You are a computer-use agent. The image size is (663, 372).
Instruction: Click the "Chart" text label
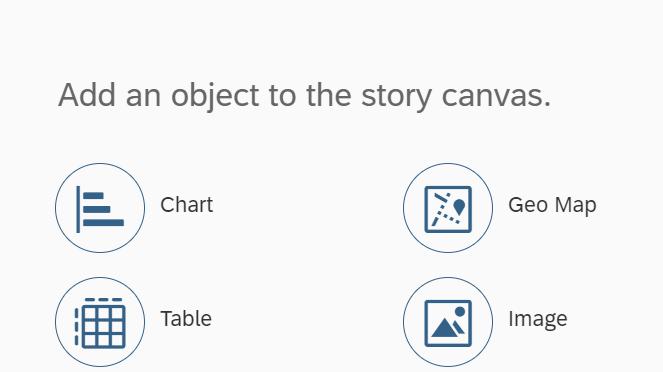click(186, 205)
